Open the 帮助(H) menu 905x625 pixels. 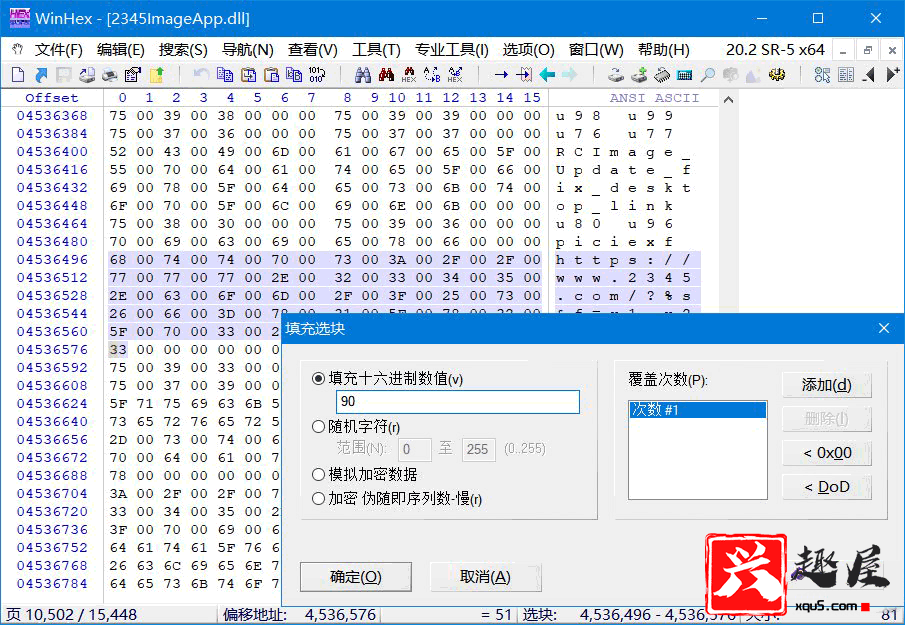(x=663, y=50)
